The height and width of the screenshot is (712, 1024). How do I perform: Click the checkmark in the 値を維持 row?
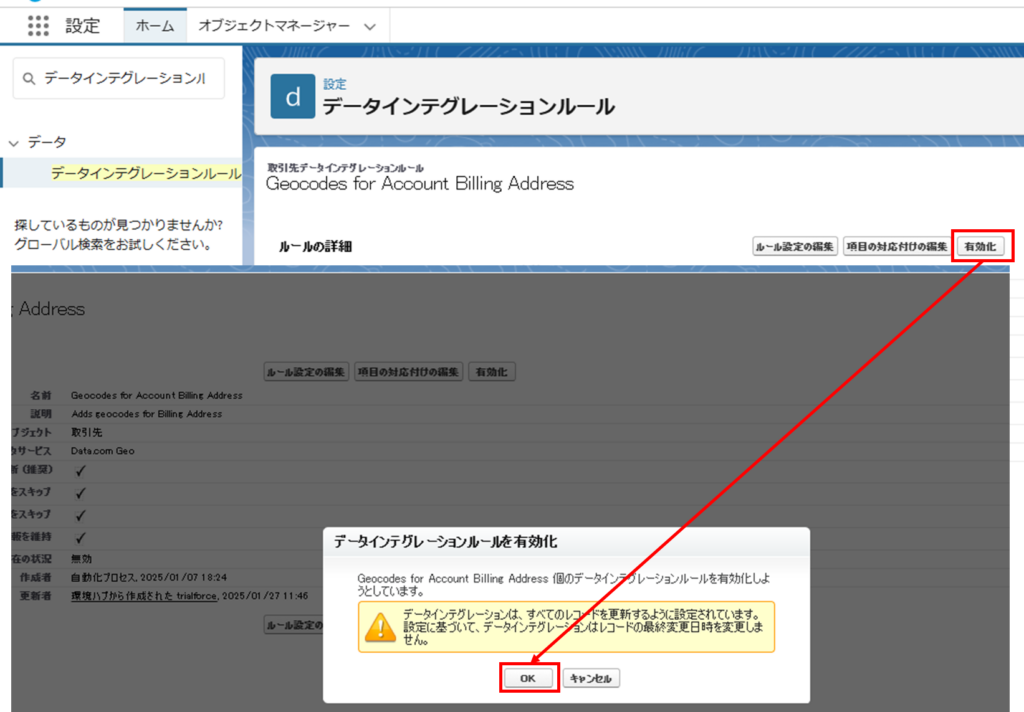point(81,538)
